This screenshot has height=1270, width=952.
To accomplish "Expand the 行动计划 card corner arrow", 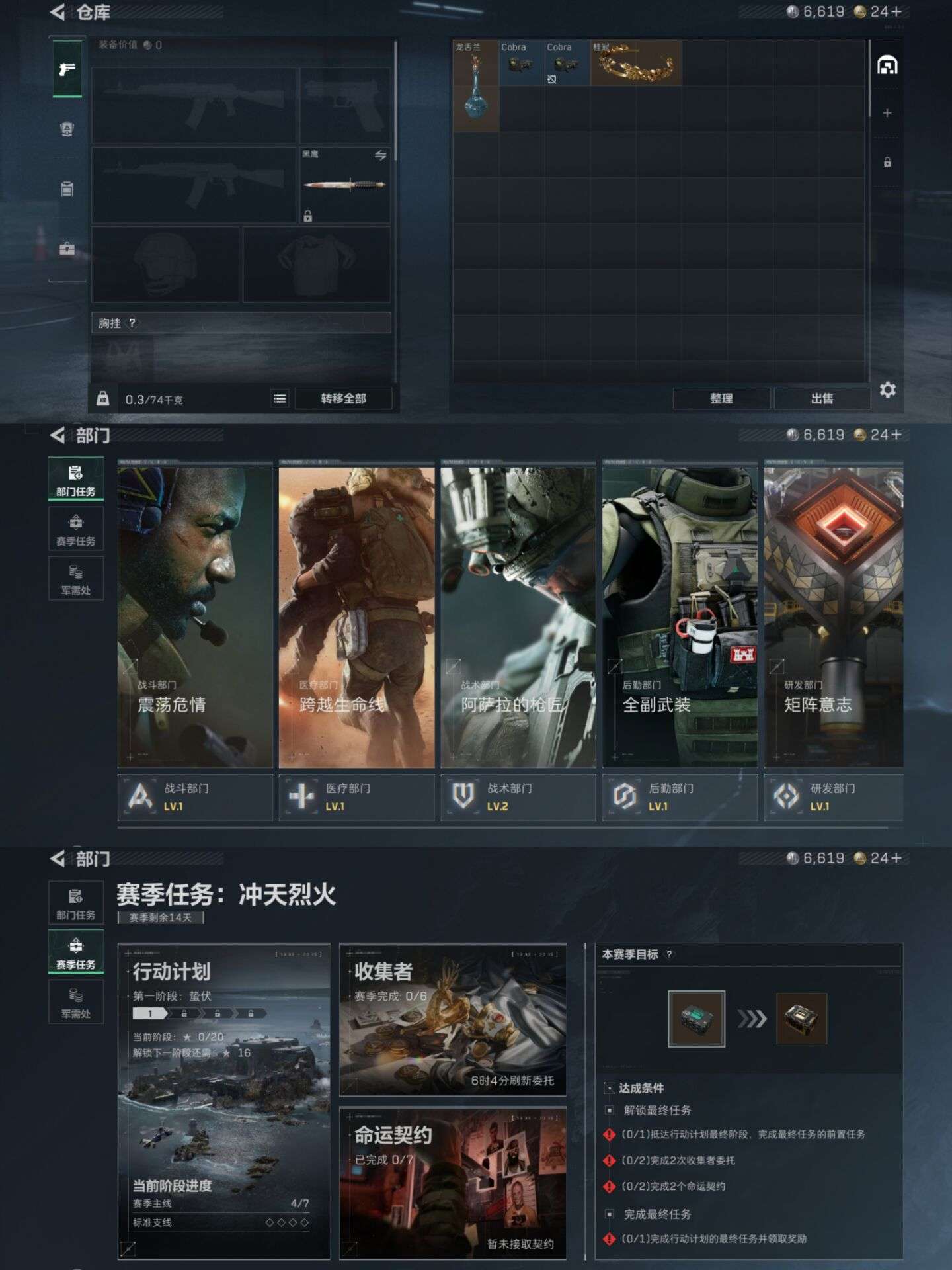I will click(x=128, y=1248).
